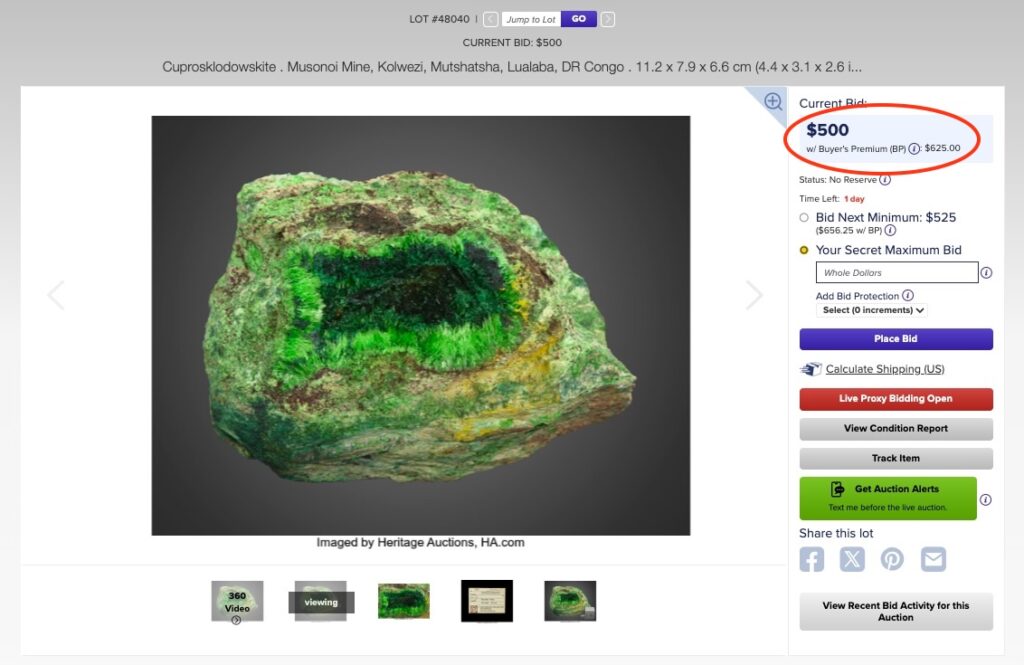Viewport: 1024px width, 665px height.
Task: Advance to next image with right arrow
Action: click(755, 295)
